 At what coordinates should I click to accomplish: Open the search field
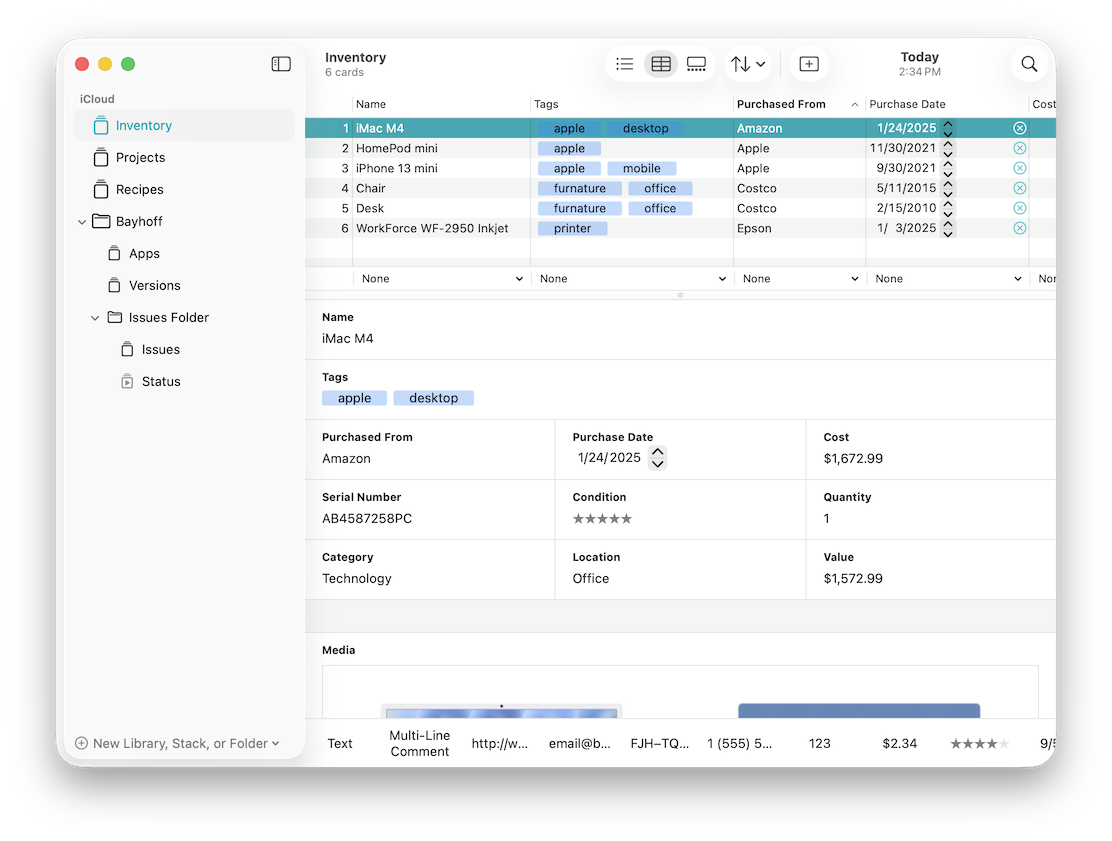click(1029, 63)
